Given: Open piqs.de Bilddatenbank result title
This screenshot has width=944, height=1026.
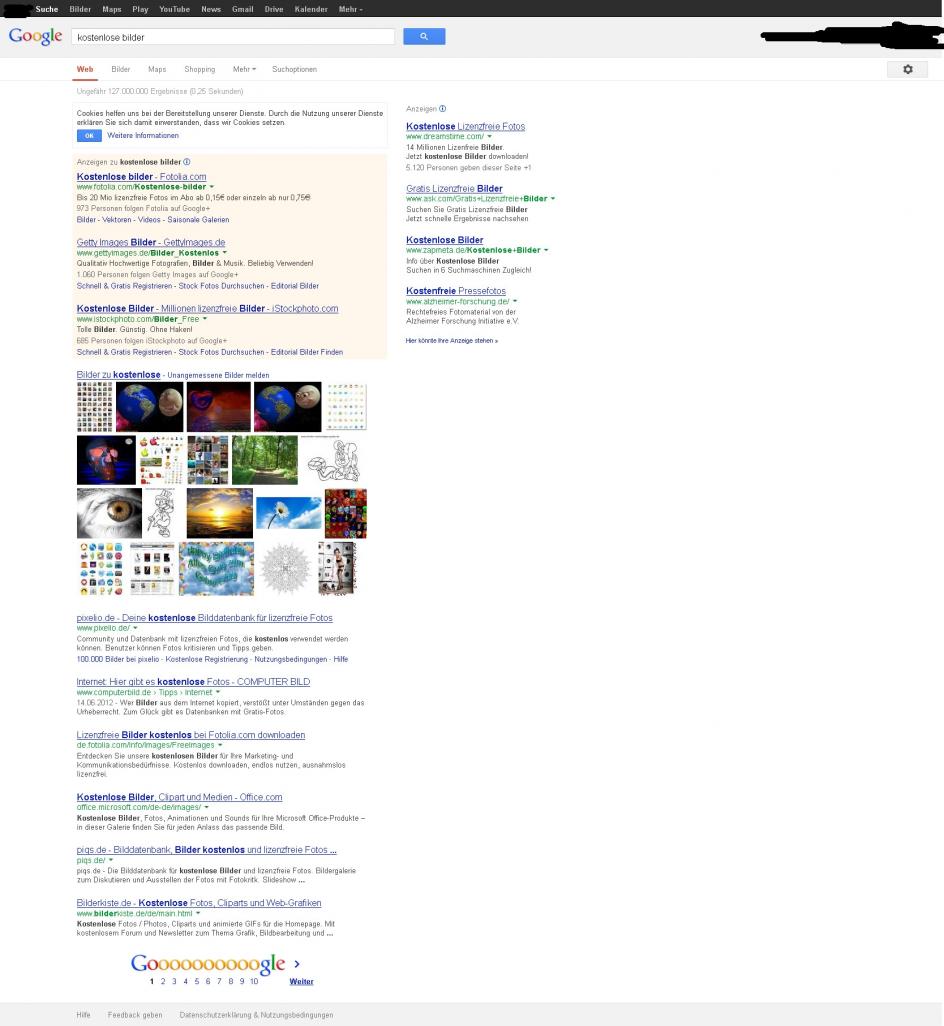Looking at the screenshot, I should tap(206, 850).
